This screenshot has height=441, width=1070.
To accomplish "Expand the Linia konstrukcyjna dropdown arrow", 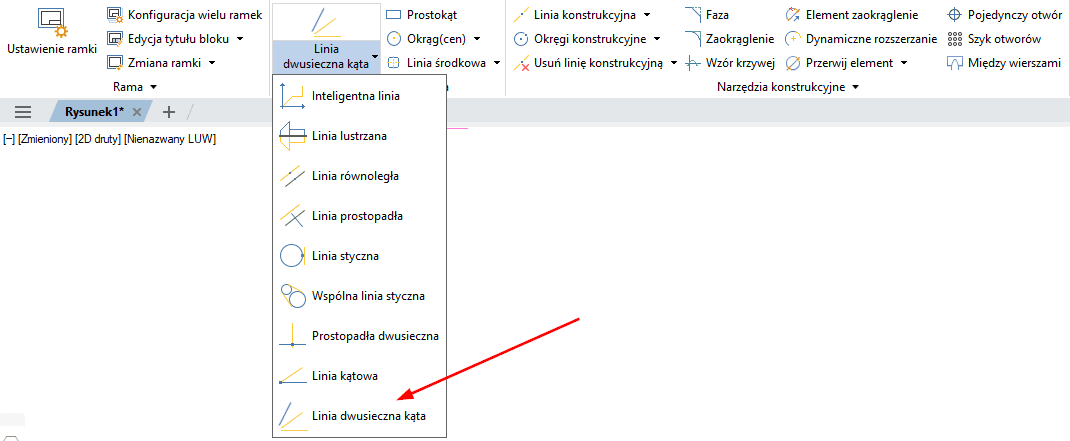I will 646,14.
